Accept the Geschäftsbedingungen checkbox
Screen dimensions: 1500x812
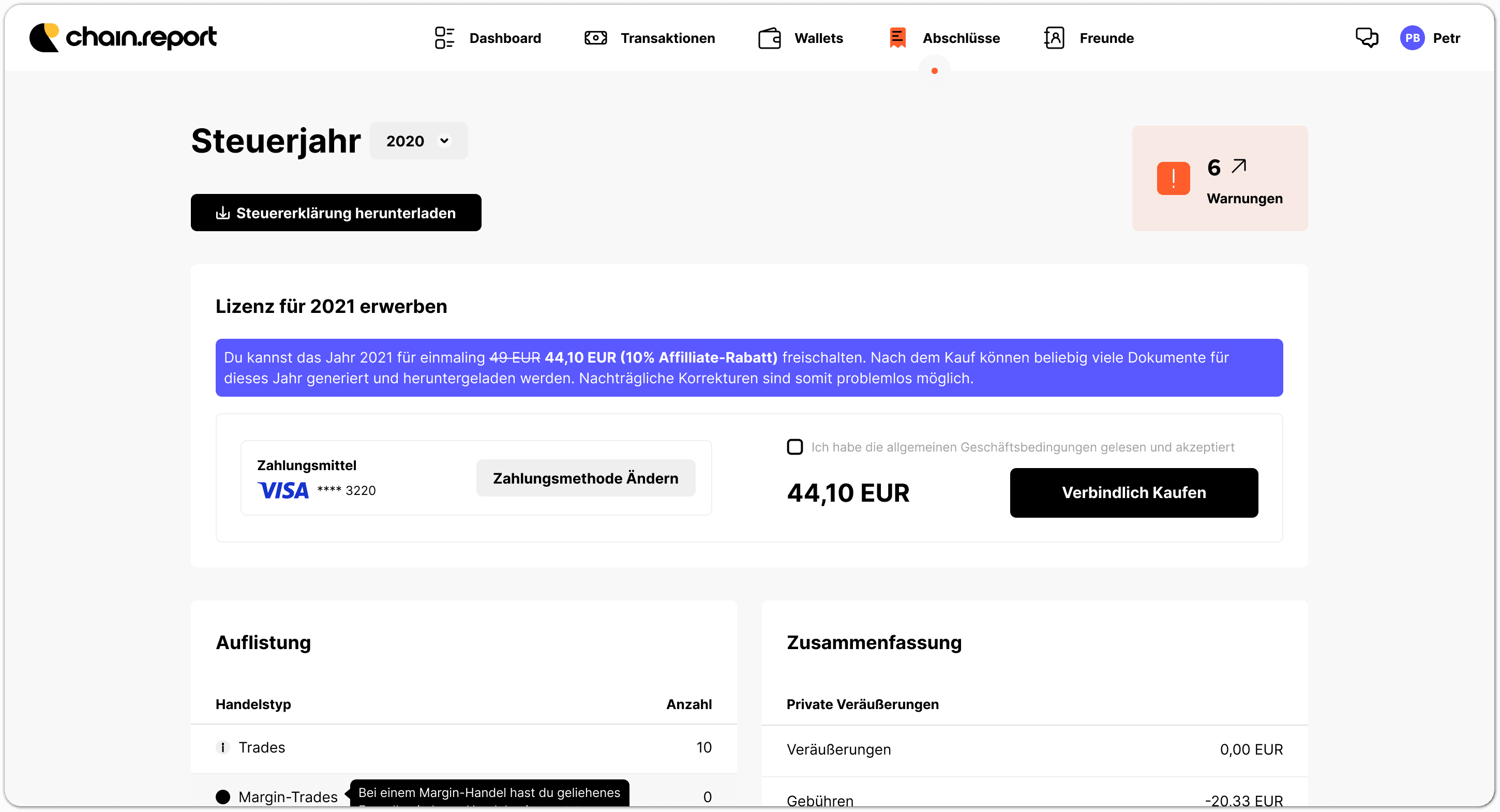point(795,446)
